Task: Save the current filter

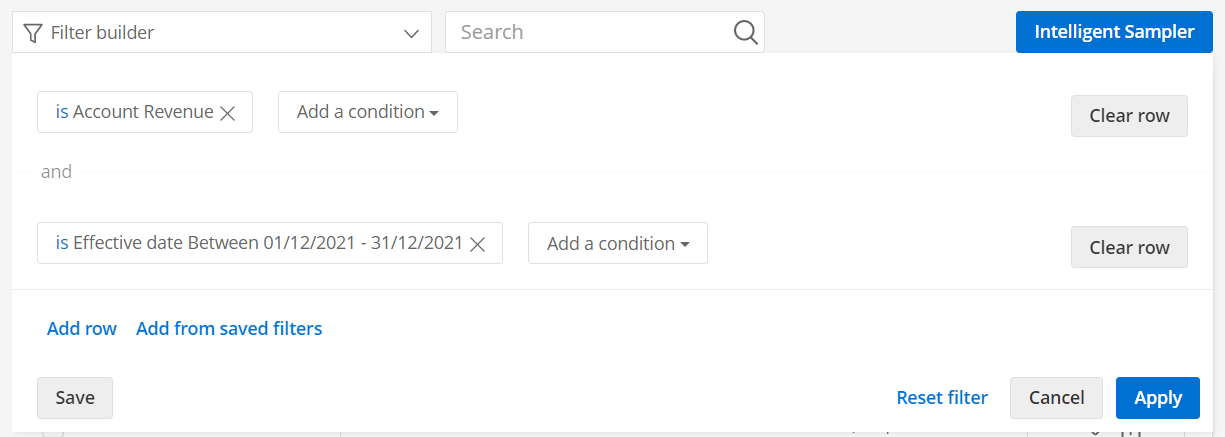Action: pyautogui.click(x=75, y=398)
